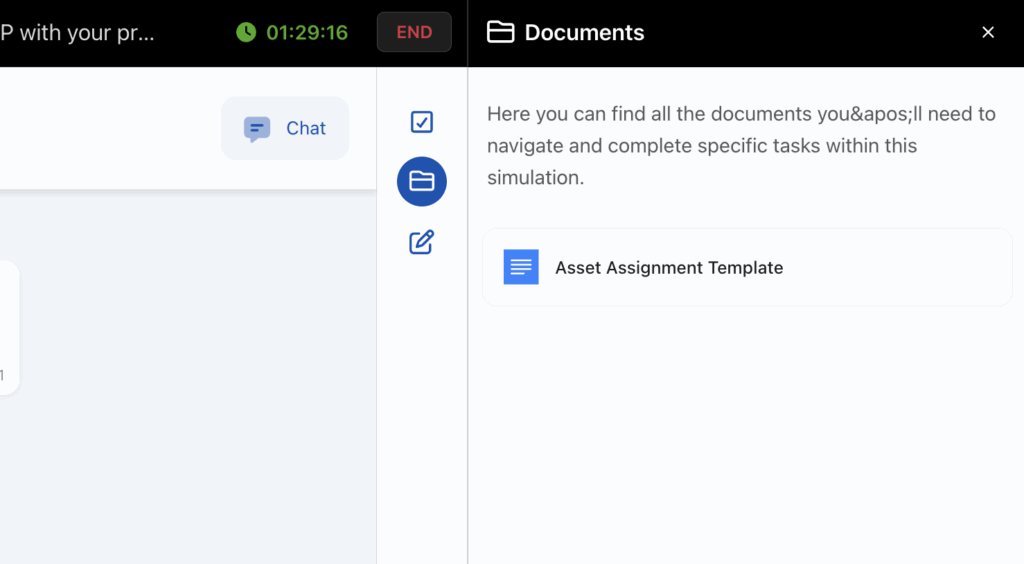Click the blue document file icon
The height and width of the screenshot is (564, 1024).
[521, 267]
